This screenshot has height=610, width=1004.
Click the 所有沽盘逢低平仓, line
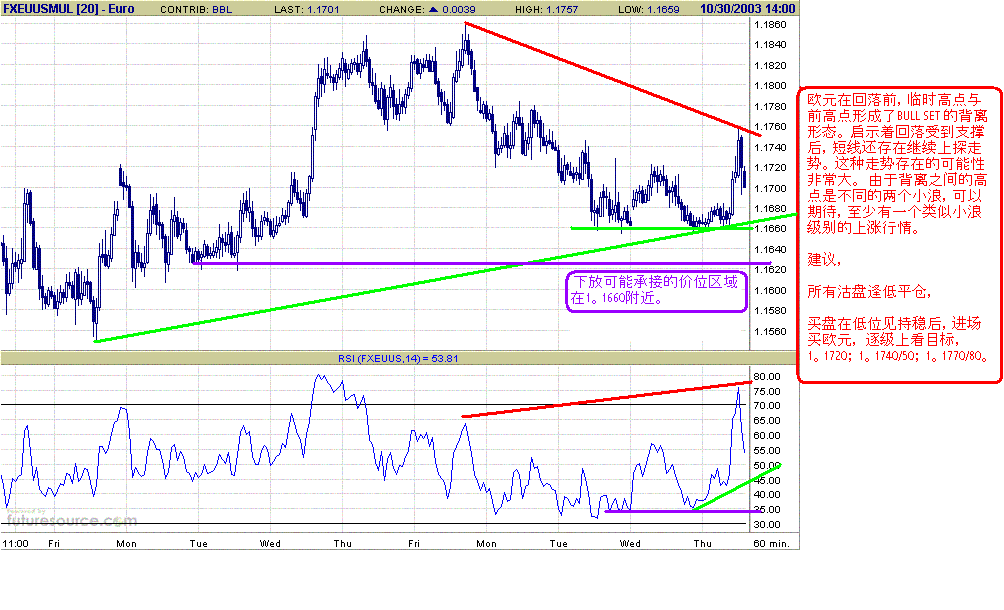tap(869, 292)
